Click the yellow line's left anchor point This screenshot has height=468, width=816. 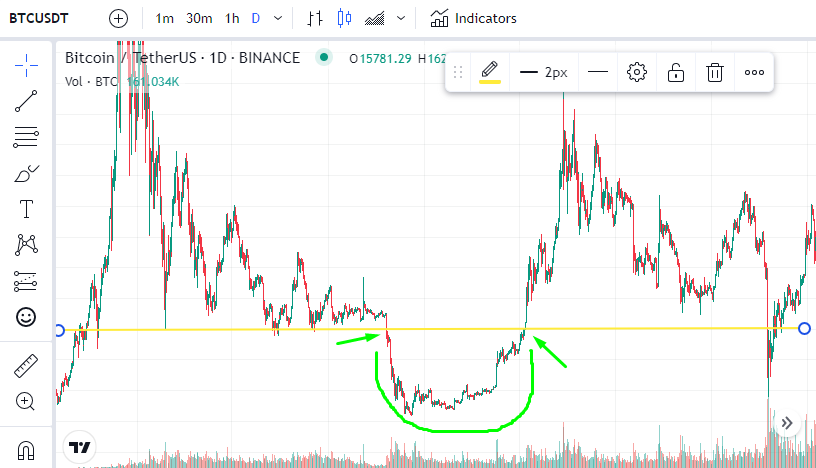[59, 331]
